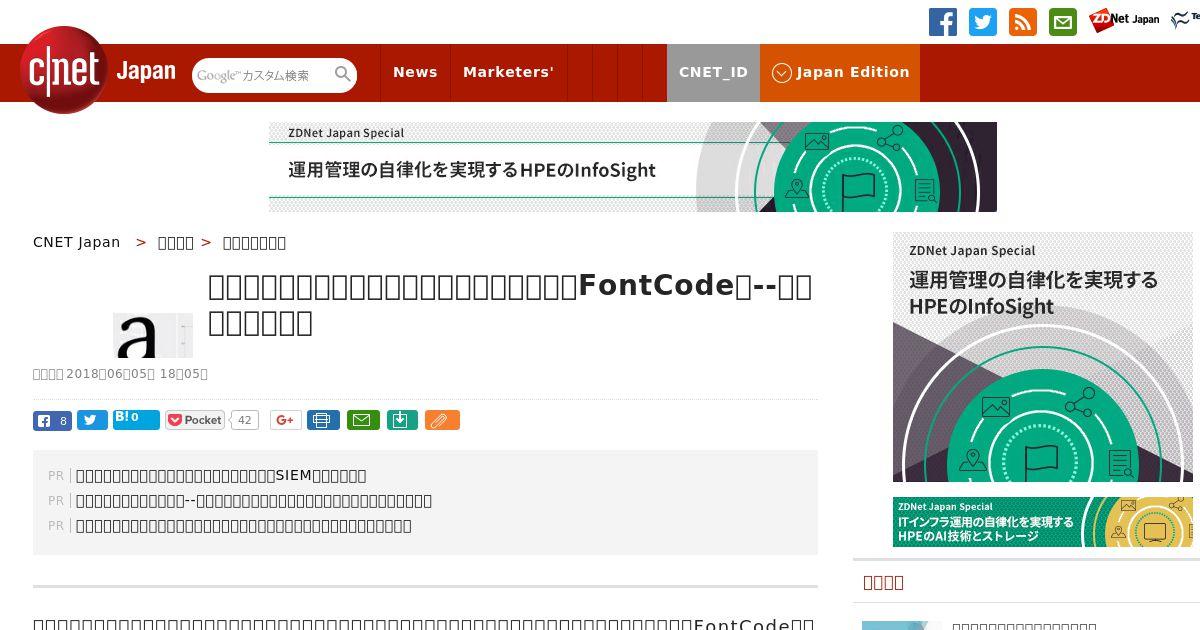Expand the Japan Edition dropdown
This screenshot has width=1200, height=630.
click(840, 73)
